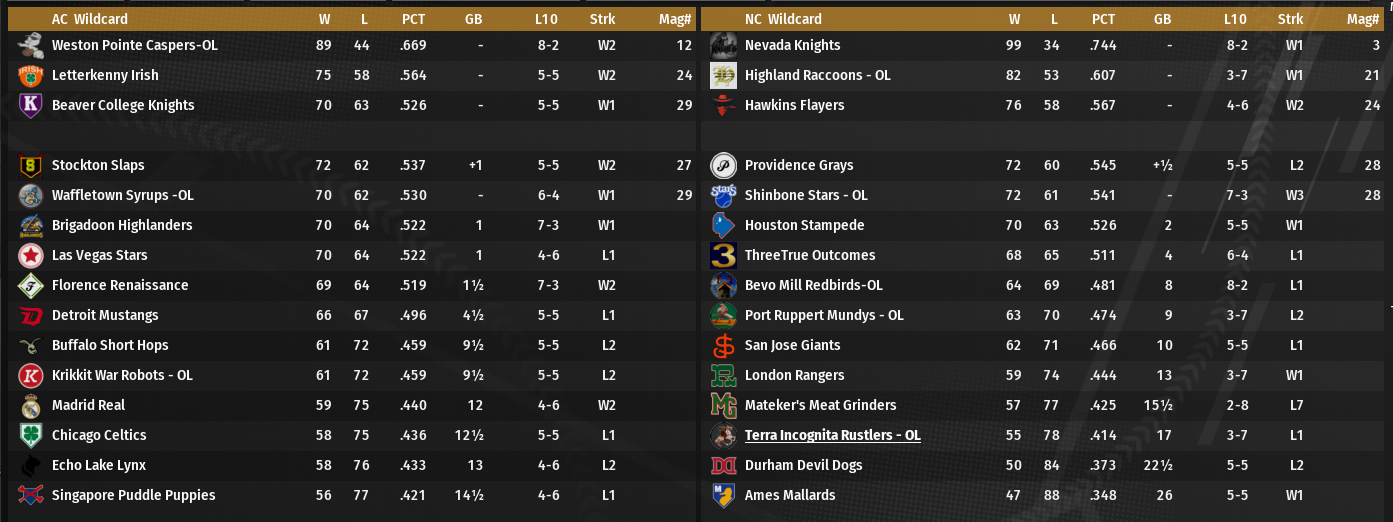This screenshot has height=522, width=1393.
Task: Open the Terra Incognita Rustlers team link
Action: point(832,435)
